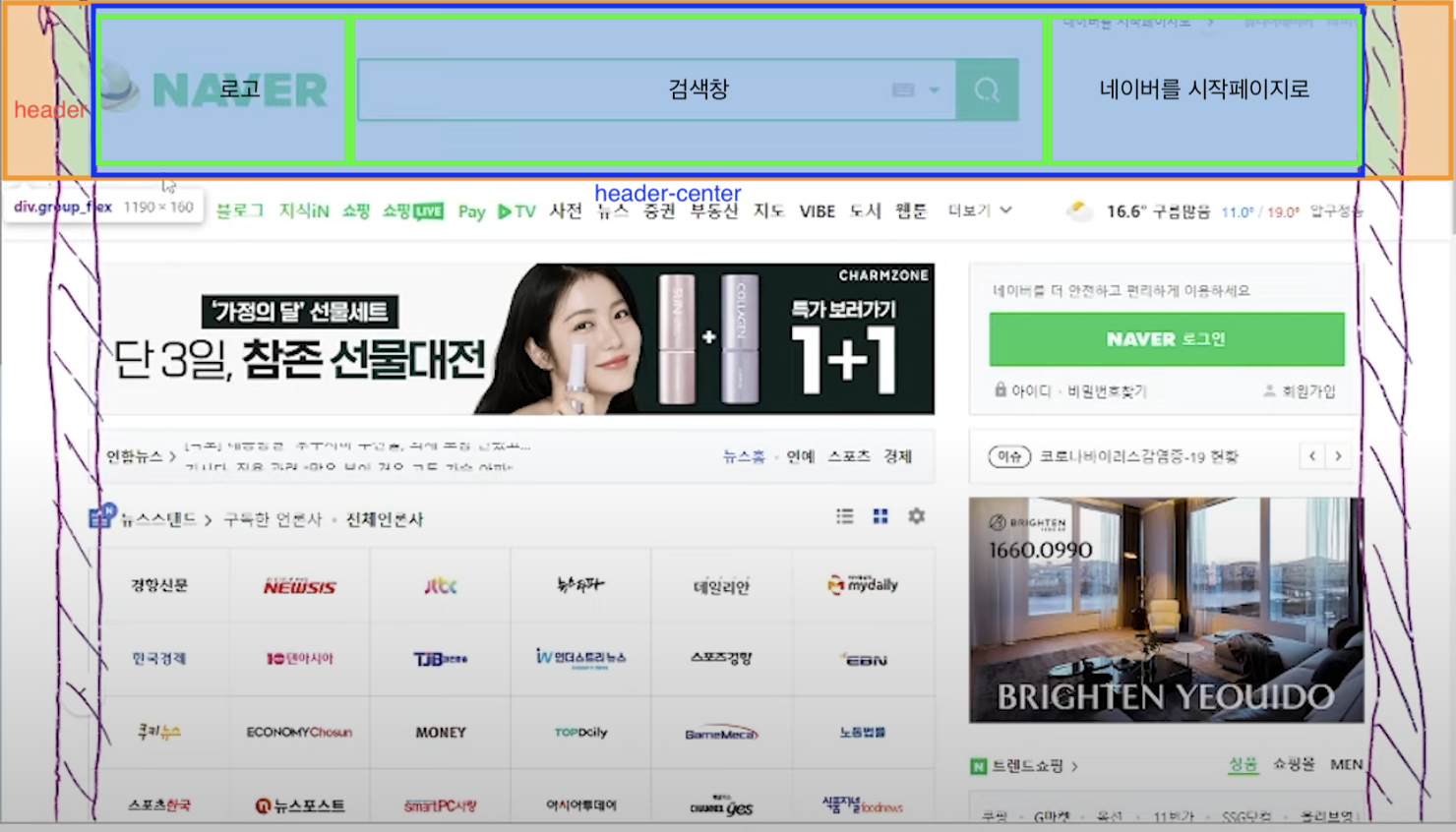The image size is (1456, 832).
Task: Open the 인더스트리뉴스 publisher logo
Action: 580,658
